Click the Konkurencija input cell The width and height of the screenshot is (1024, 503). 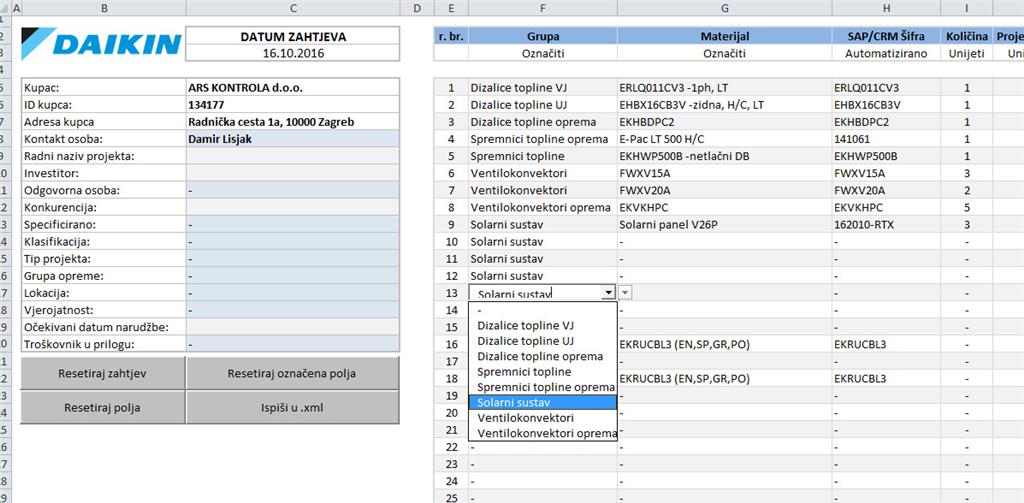pyautogui.click(x=293, y=207)
